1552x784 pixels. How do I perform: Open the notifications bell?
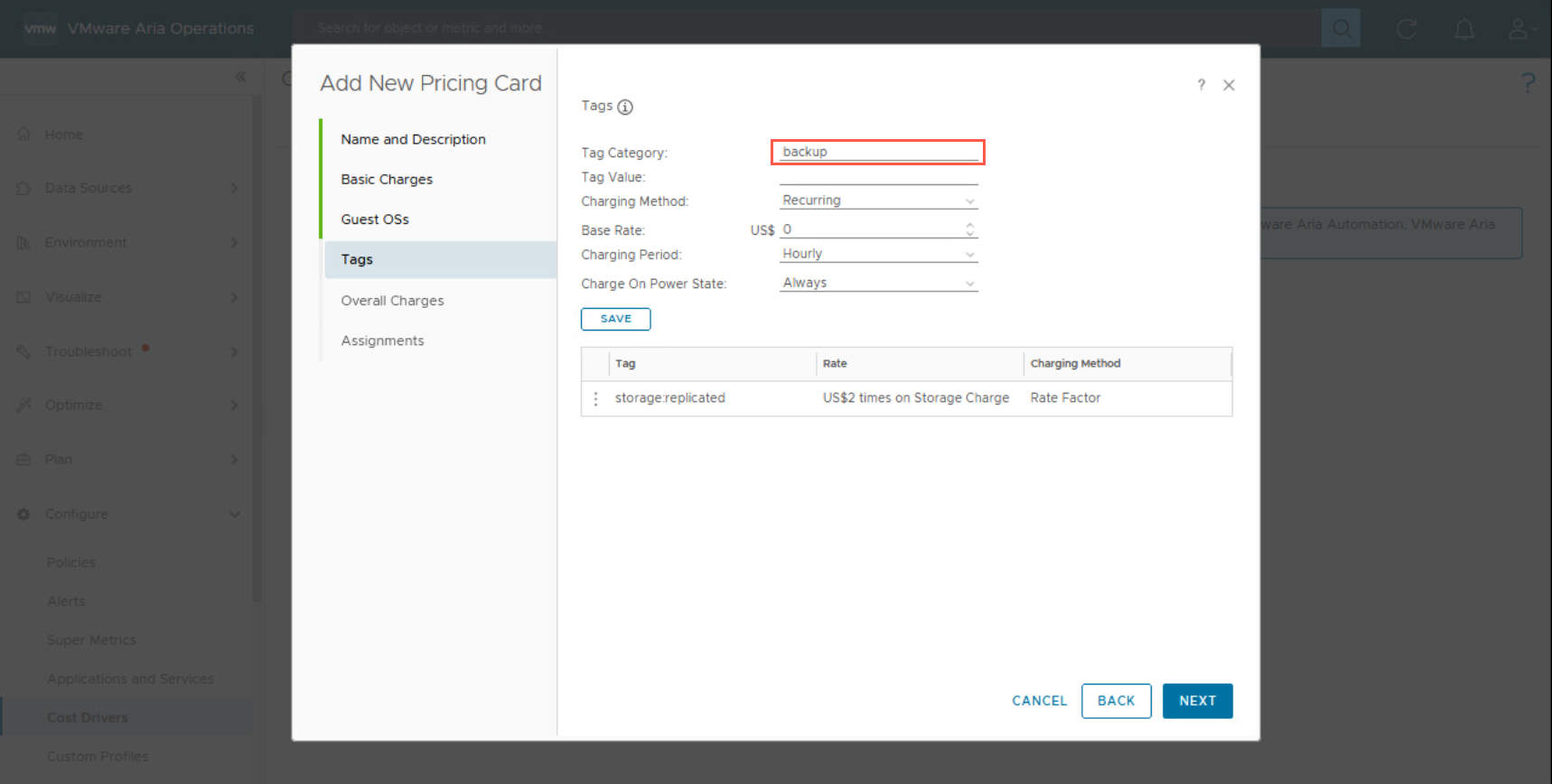click(1464, 29)
